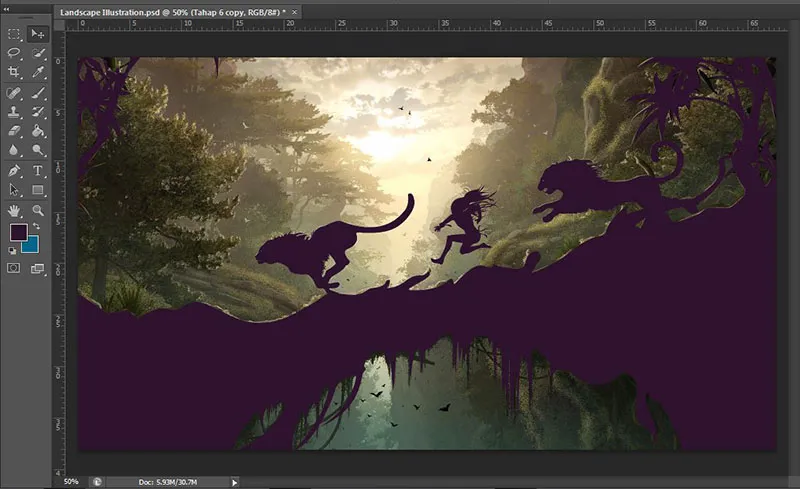Select the Zoom tool
This screenshot has width=800, height=489.
38,210
